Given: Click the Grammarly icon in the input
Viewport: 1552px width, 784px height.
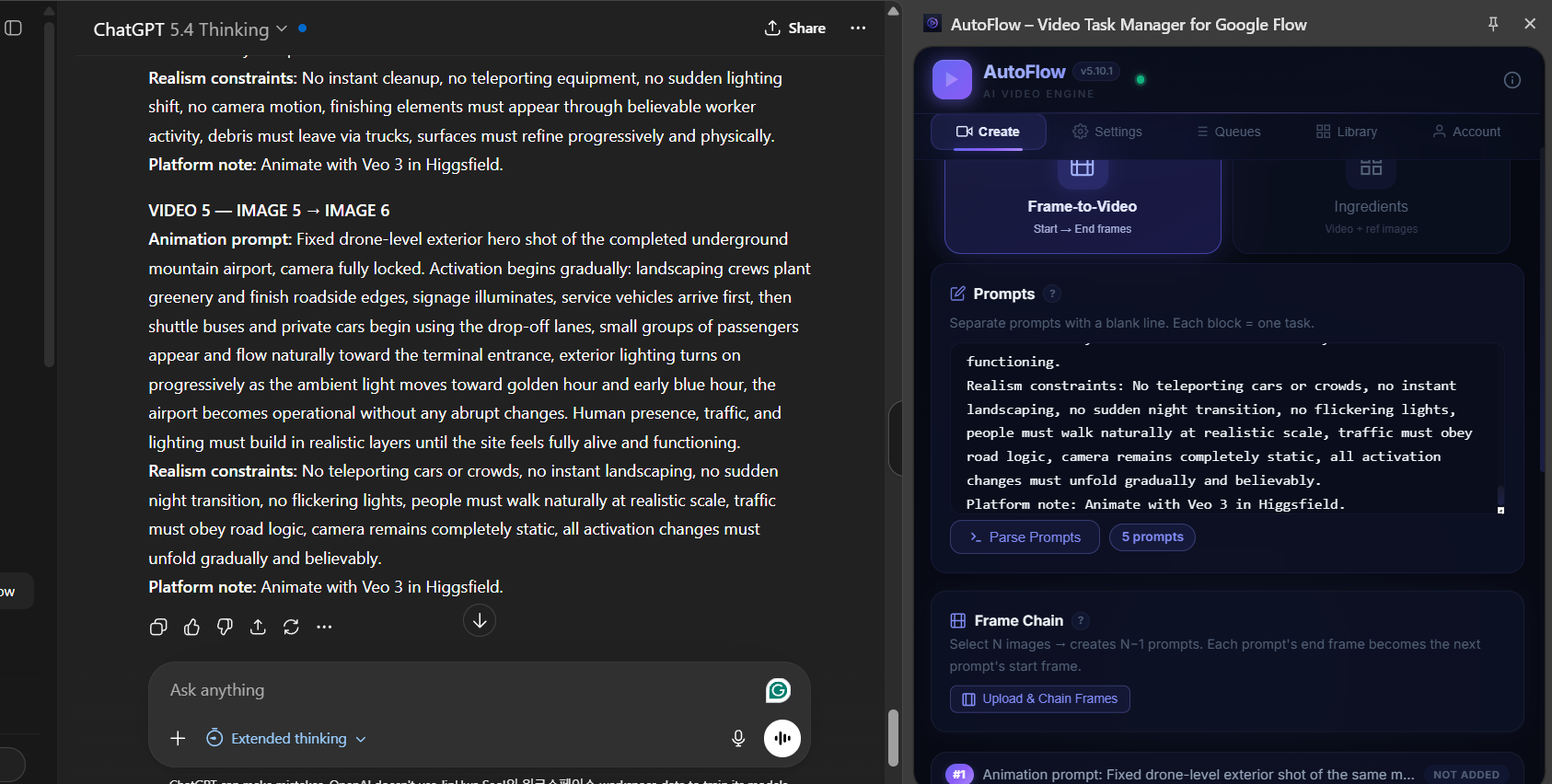Looking at the screenshot, I should point(778,690).
